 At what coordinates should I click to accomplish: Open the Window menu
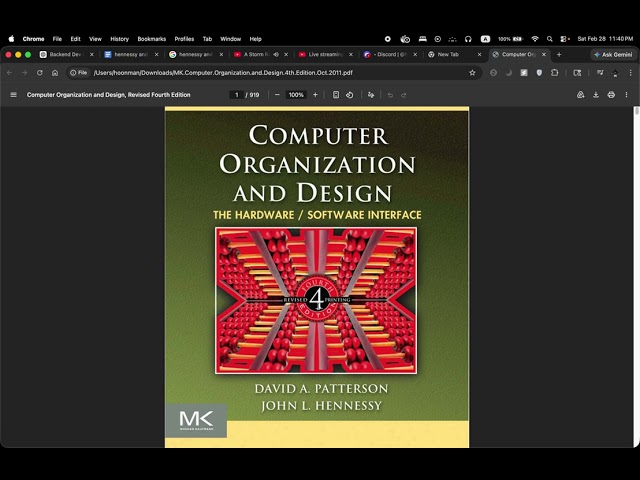(x=231, y=39)
